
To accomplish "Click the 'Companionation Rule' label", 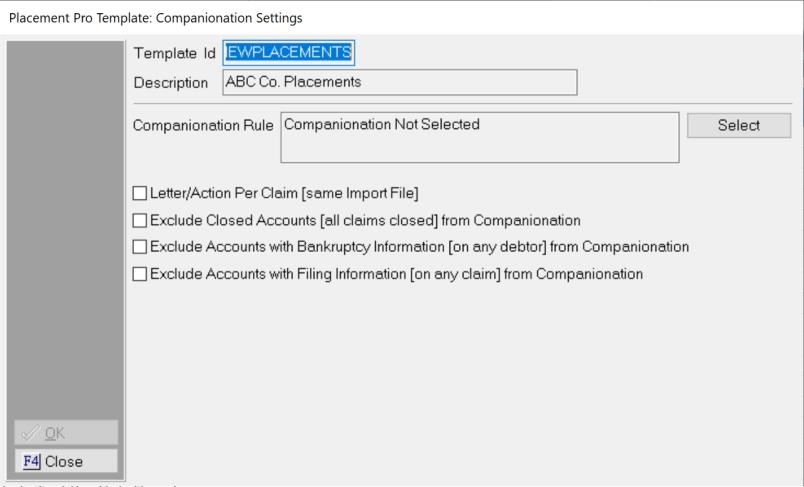I will point(203,126).
